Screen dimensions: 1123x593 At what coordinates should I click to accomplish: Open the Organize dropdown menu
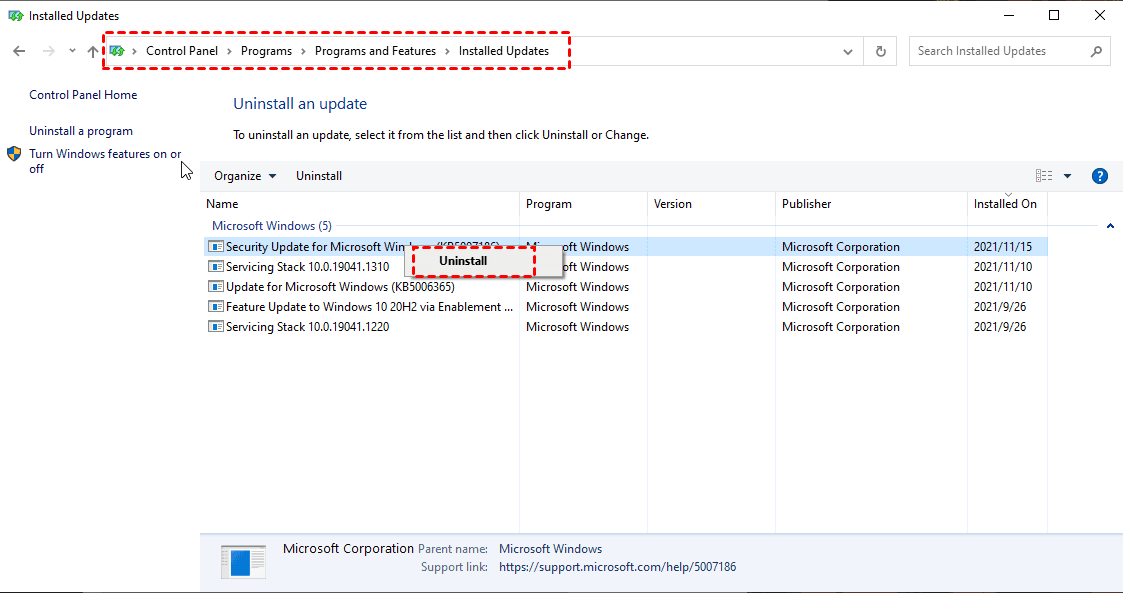point(245,176)
